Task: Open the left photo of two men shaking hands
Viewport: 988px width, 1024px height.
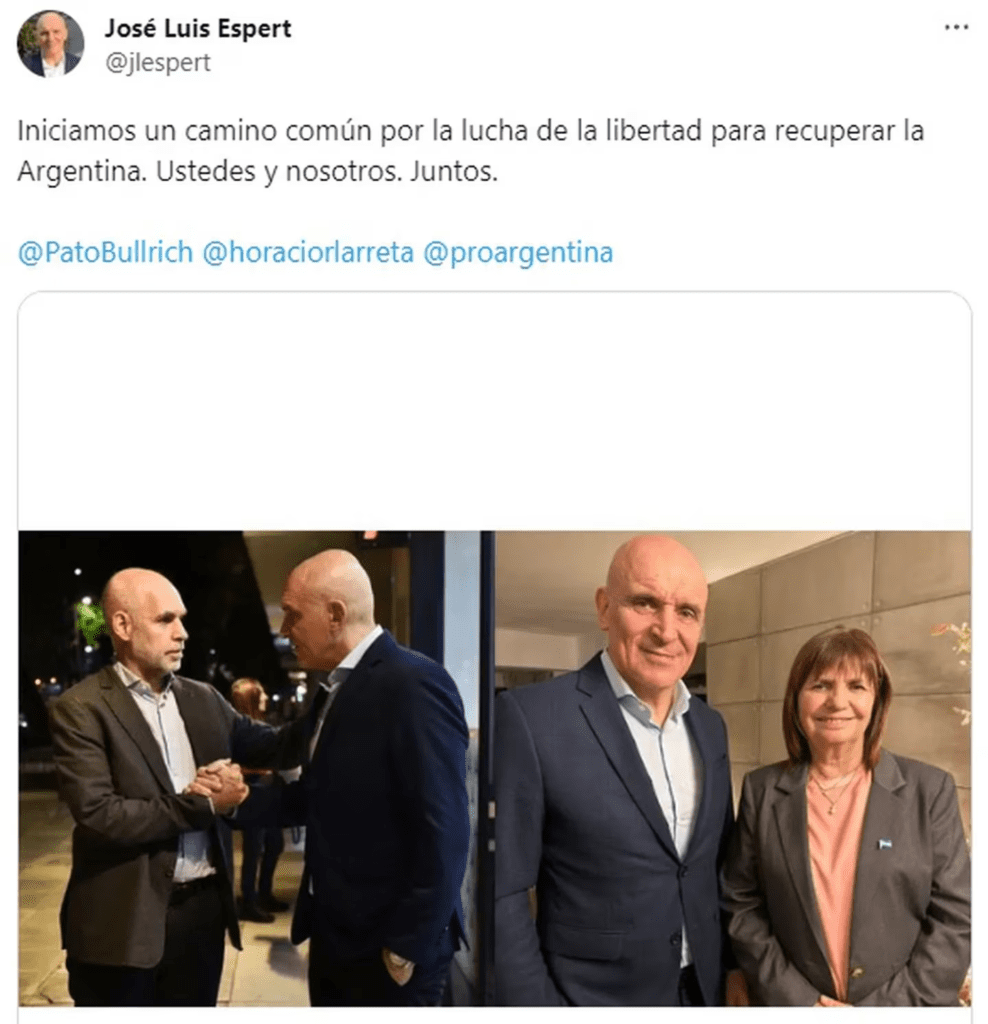Action: pyautogui.click(x=249, y=768)
